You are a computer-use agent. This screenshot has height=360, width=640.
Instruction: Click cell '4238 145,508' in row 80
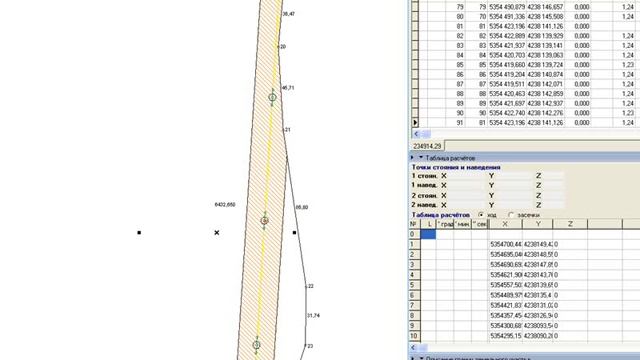click(545, 17)
